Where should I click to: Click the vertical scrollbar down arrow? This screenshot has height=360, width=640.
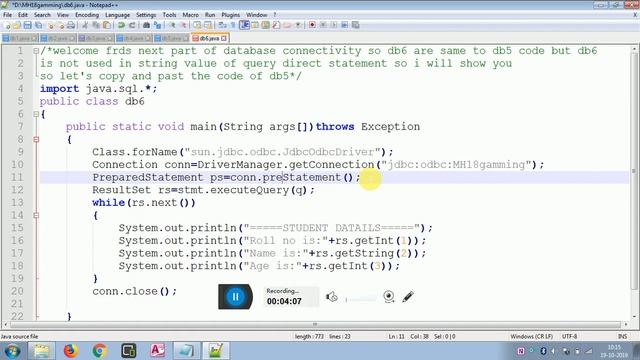pyautogui.click(x=634, y=317)
